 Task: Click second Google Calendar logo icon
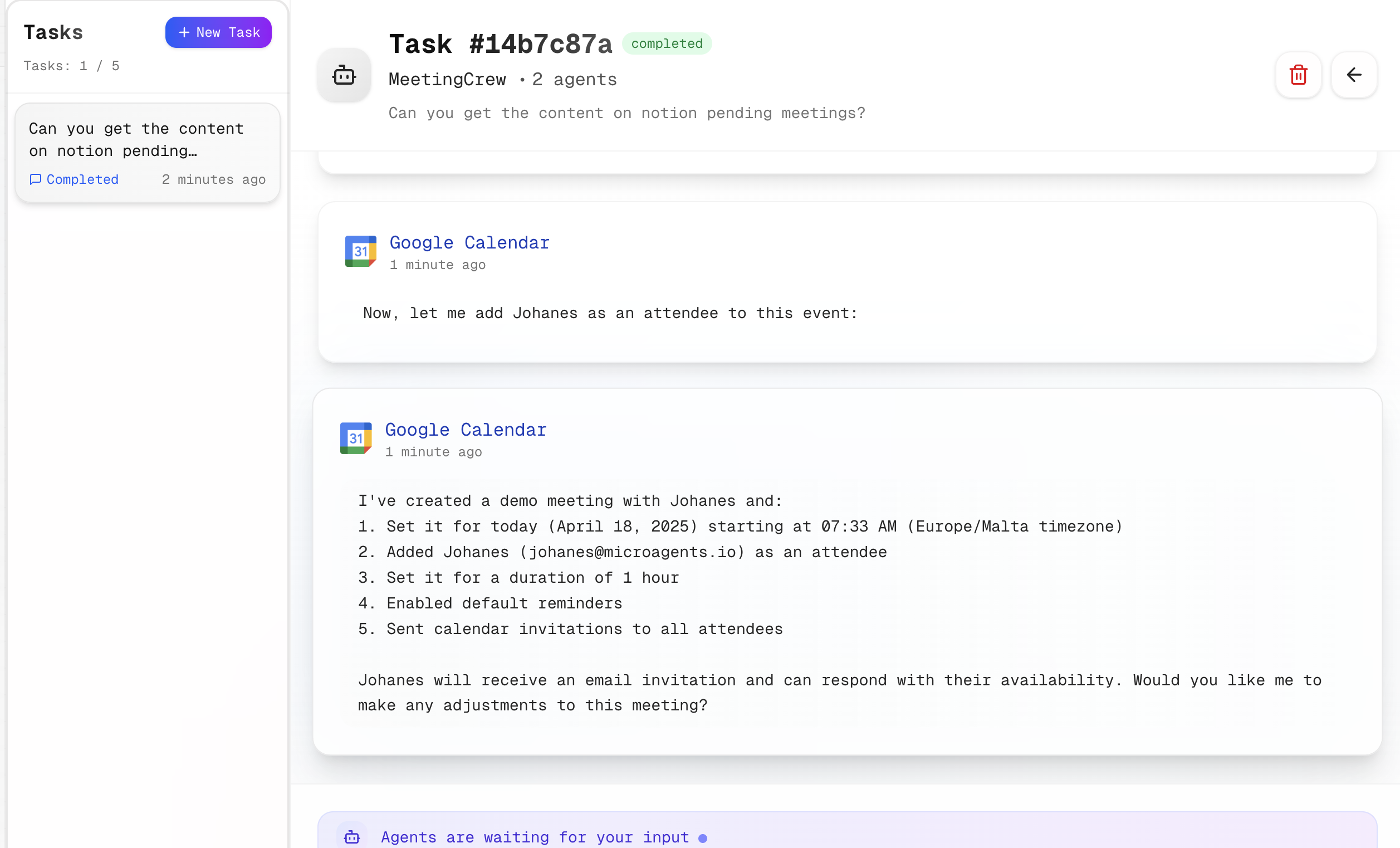coord(356,438)
